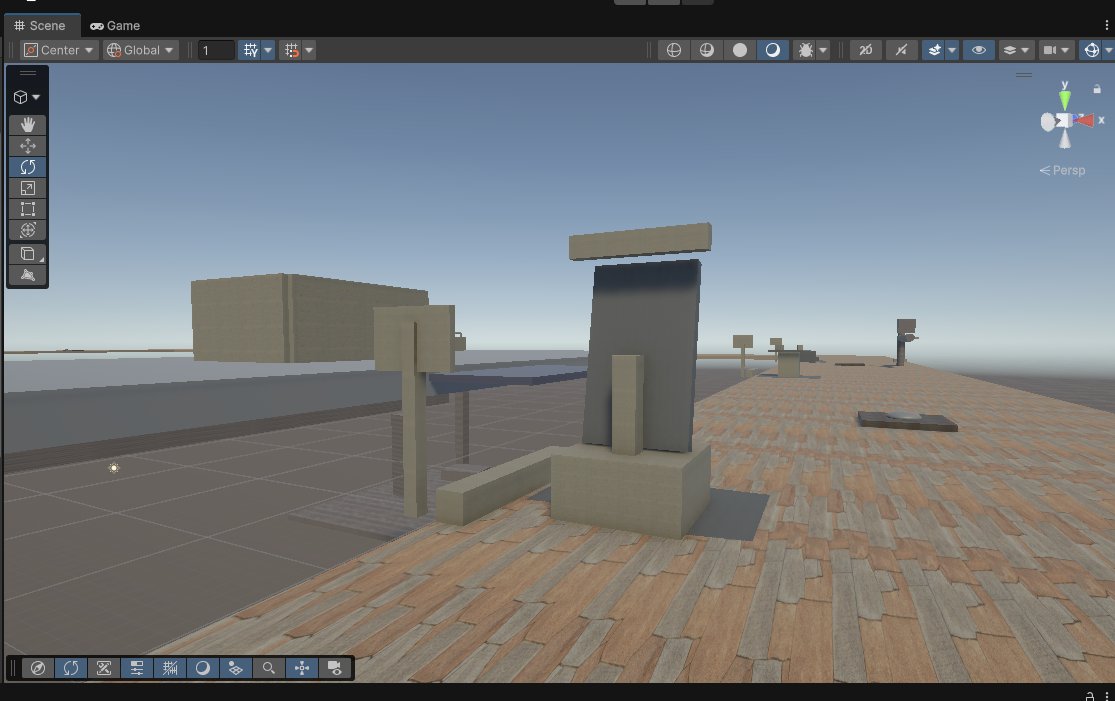This screenshot has height=701, width=1115.
Task: Click the search magnifier in the bottom overlay
Action: [269, 668]
